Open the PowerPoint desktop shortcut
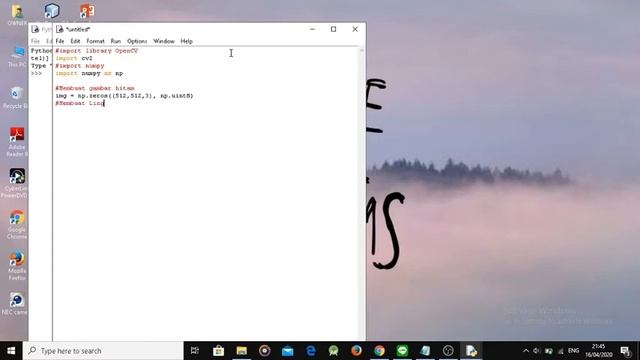 coord(87,11)
